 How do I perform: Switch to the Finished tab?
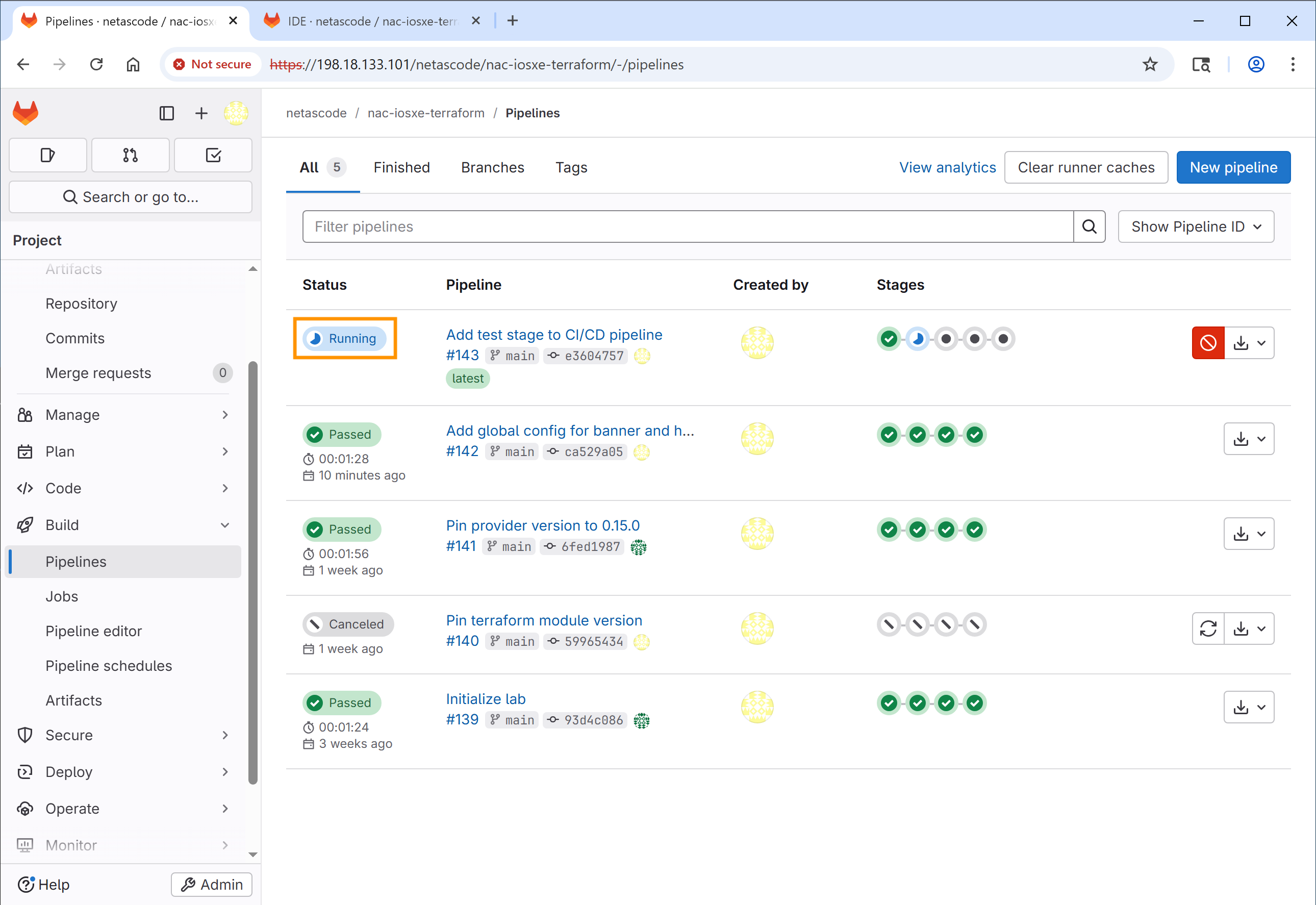pos(401,167)
